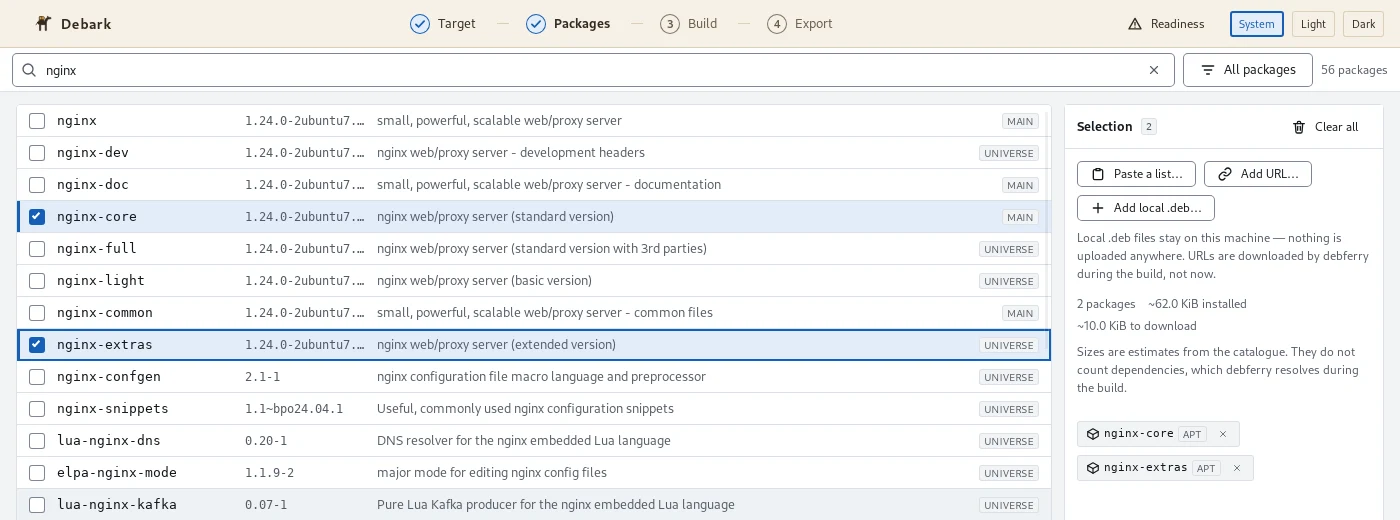The image size is (1400, 520).
Task: Click the Selection count badge 2
Action: pyautogui.click(x=1149, y=127)
